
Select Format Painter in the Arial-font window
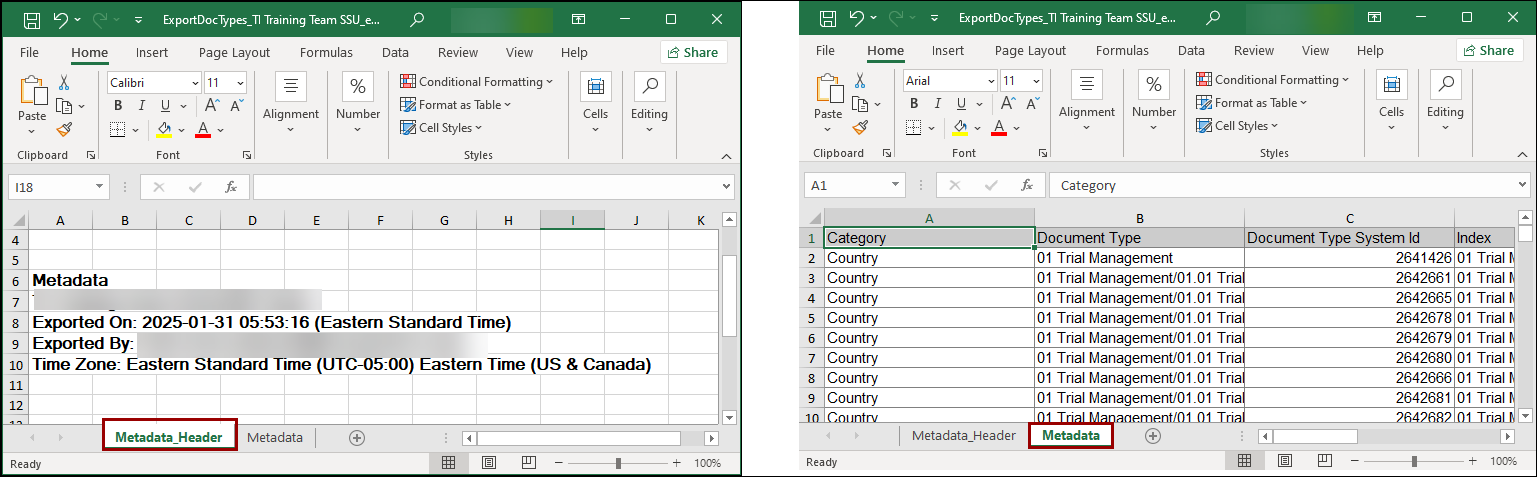(x=860, y=127)
